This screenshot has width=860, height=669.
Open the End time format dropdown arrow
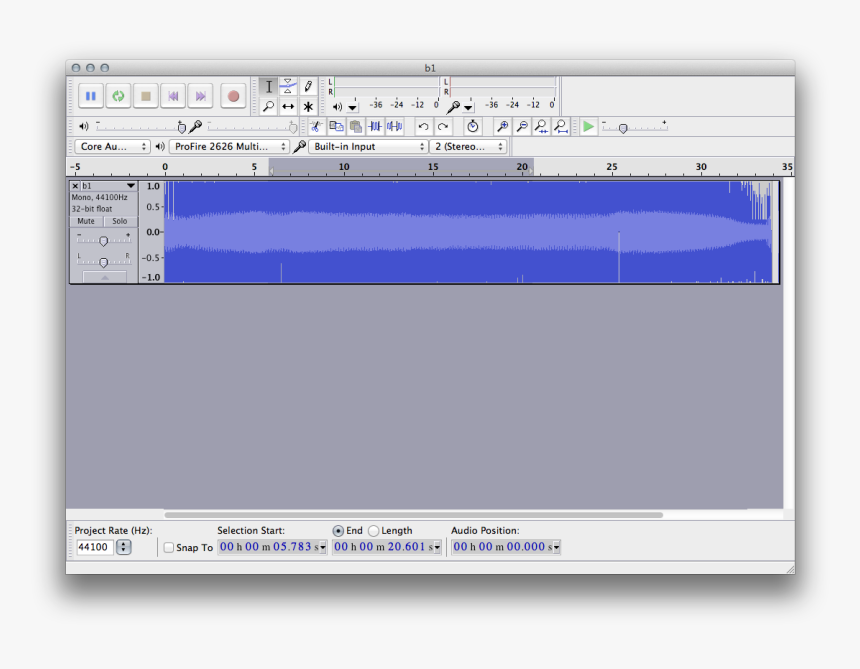(x=438, y=547)
